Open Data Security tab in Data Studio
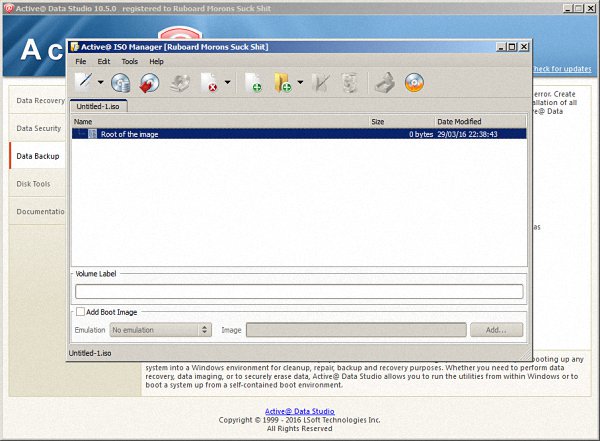The height and width of the screenshot is (441, 600). click(x=38, y=128)
